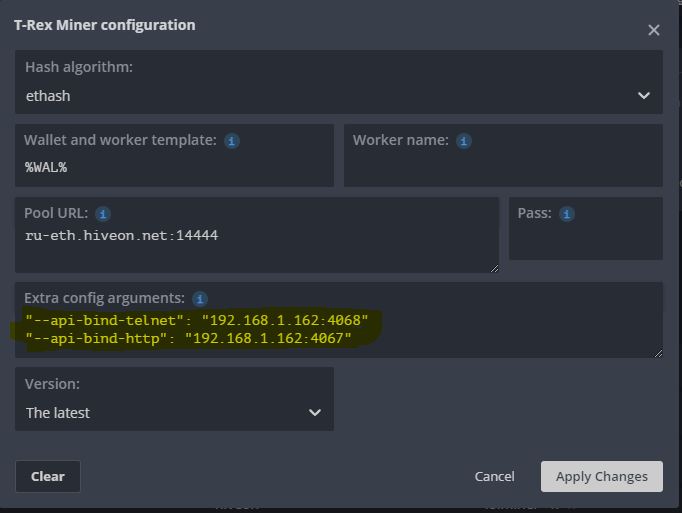Show info tooltip for Pass field
The height and width of the screenshot is (513, 682).
click(x=566, y=214)
